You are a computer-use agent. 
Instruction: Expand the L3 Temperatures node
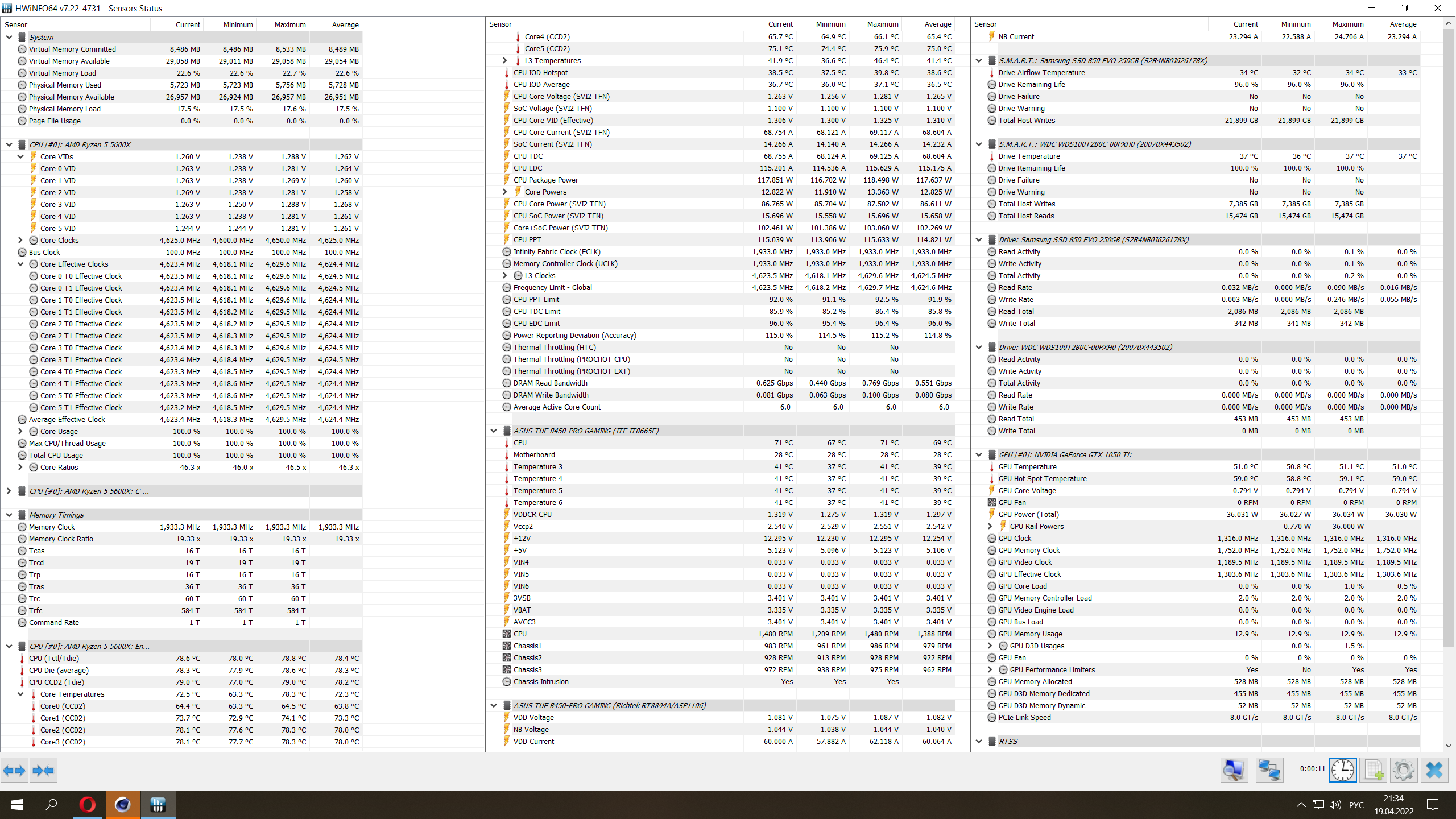coord(504,60)
